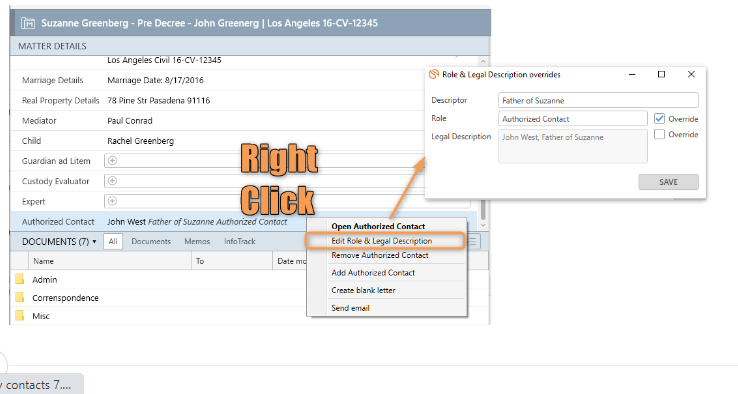738x394 pixels.
Task: Sort documents by the Name column header
Action: click(43, 261)
